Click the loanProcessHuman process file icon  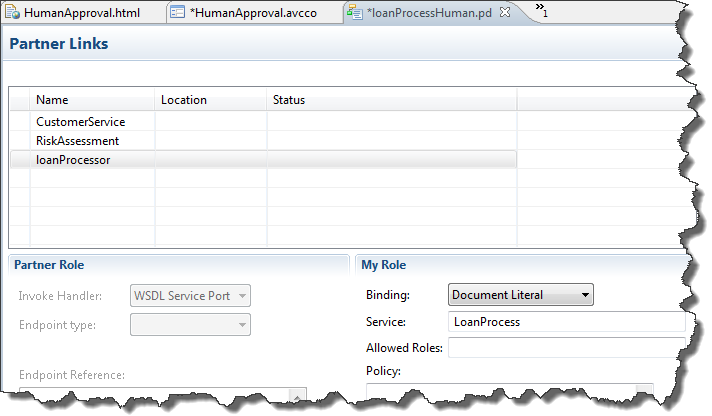[355, 14]
